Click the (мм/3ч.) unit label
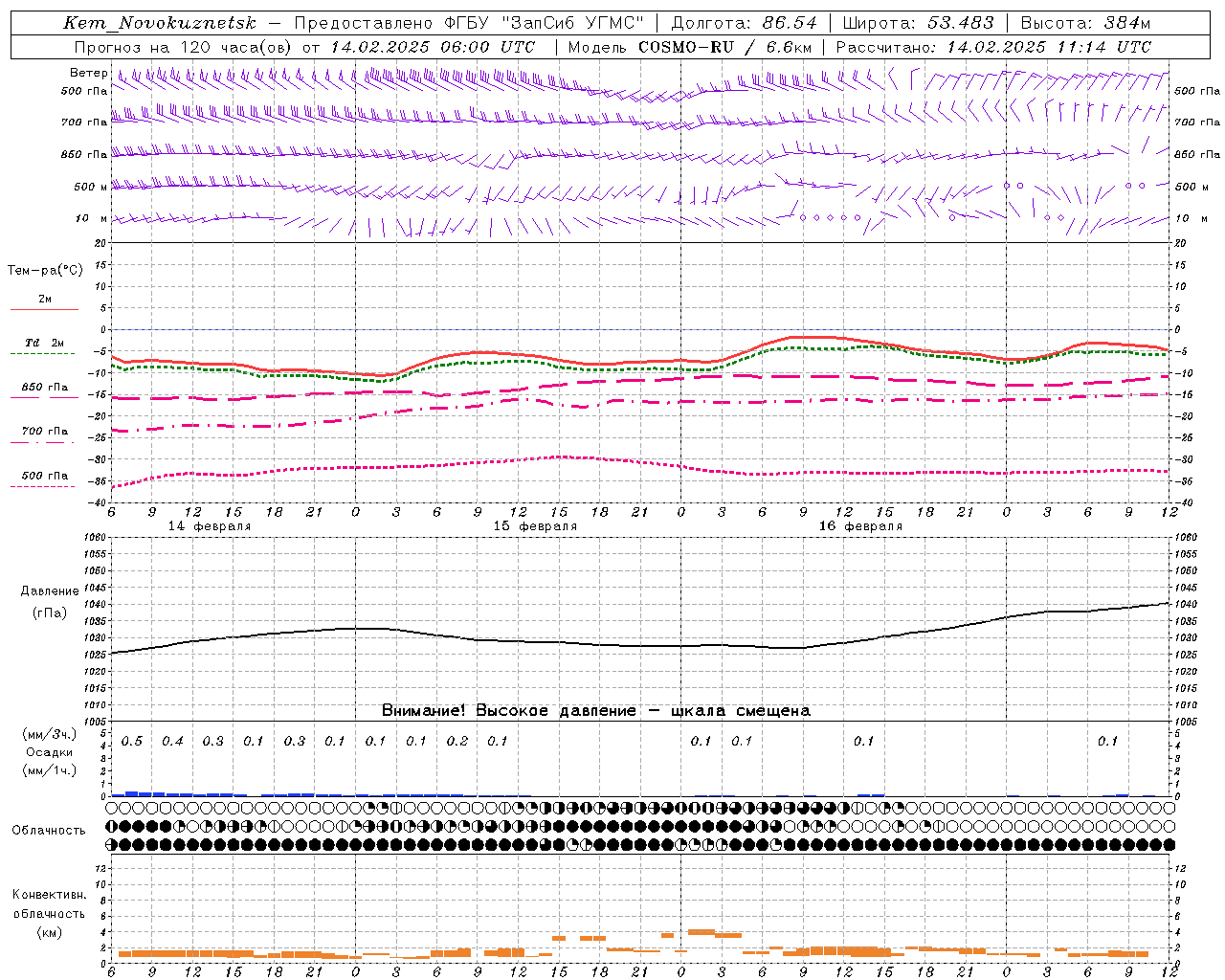Image resolution: width=1225 pixels, height=980 pixels. click(x=50, y=735)
